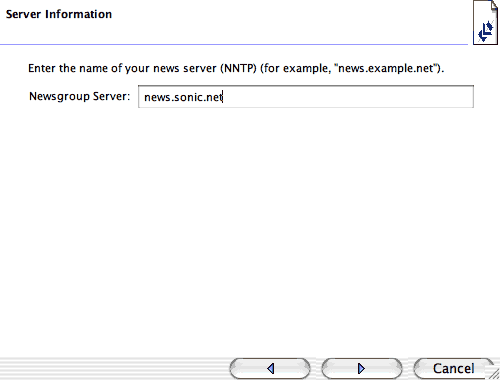The width and height of the screenshot is (500, 380).
Task: Go back with the left arrow button
Action: pyautogui.click(x=270, y=368)
